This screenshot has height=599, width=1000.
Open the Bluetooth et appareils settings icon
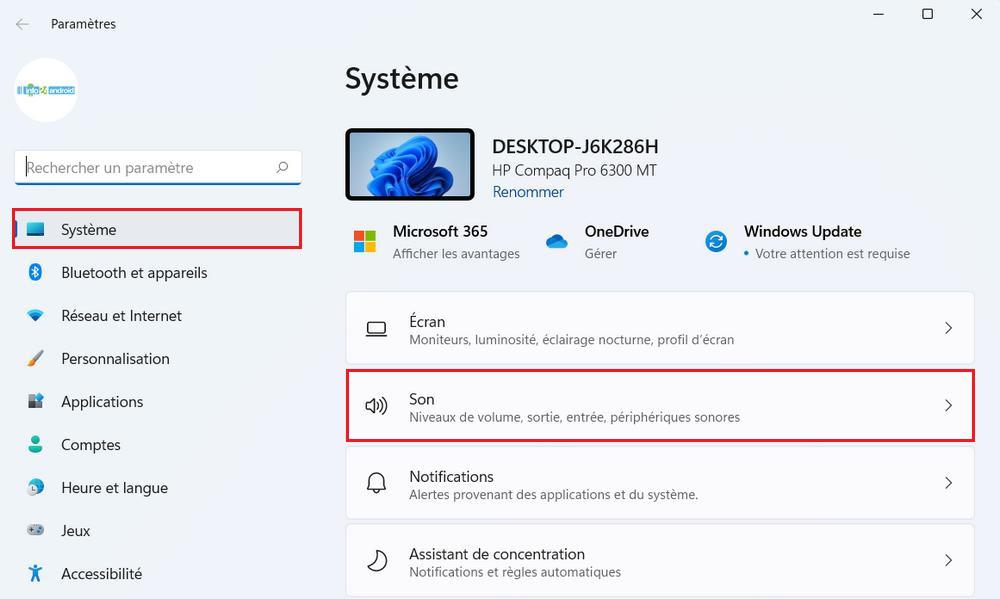tap(34, 272)
